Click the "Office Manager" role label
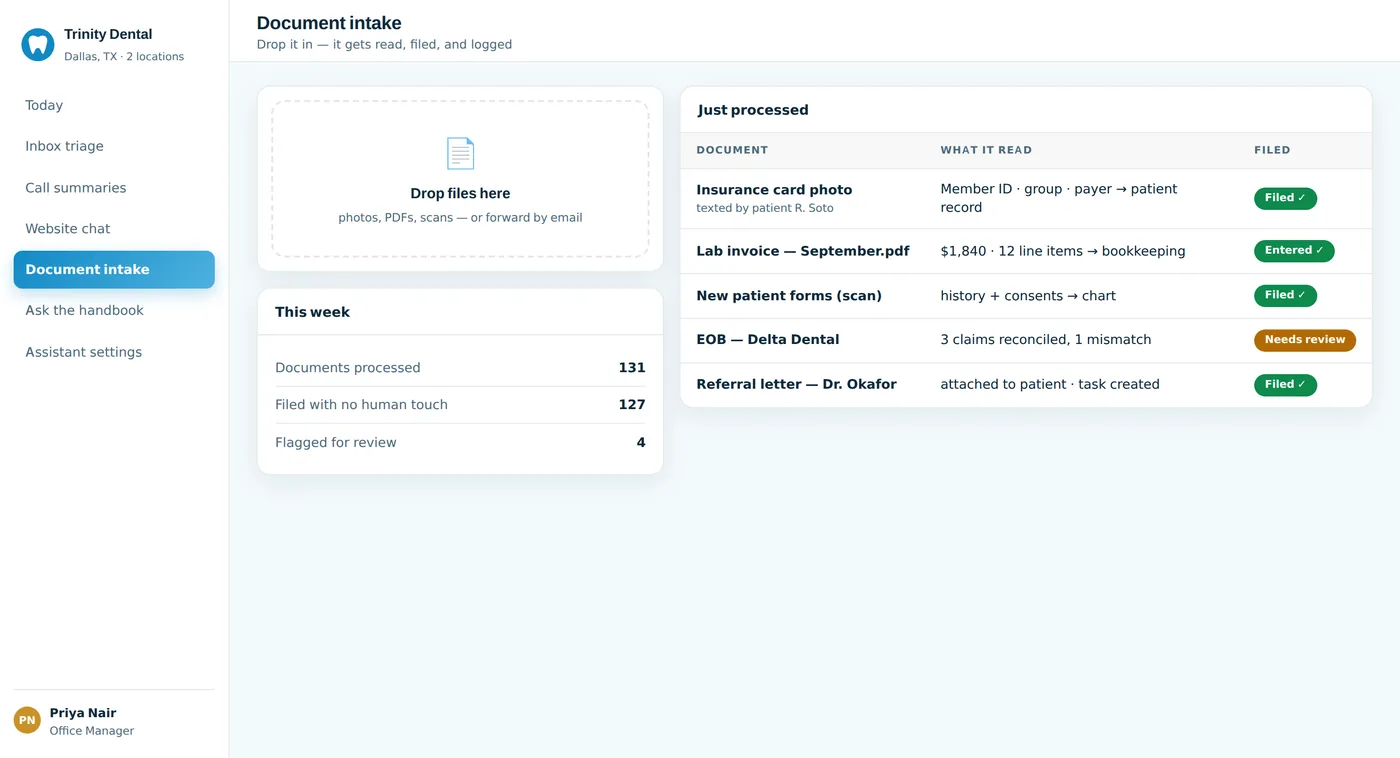 [x=92, y=731]
